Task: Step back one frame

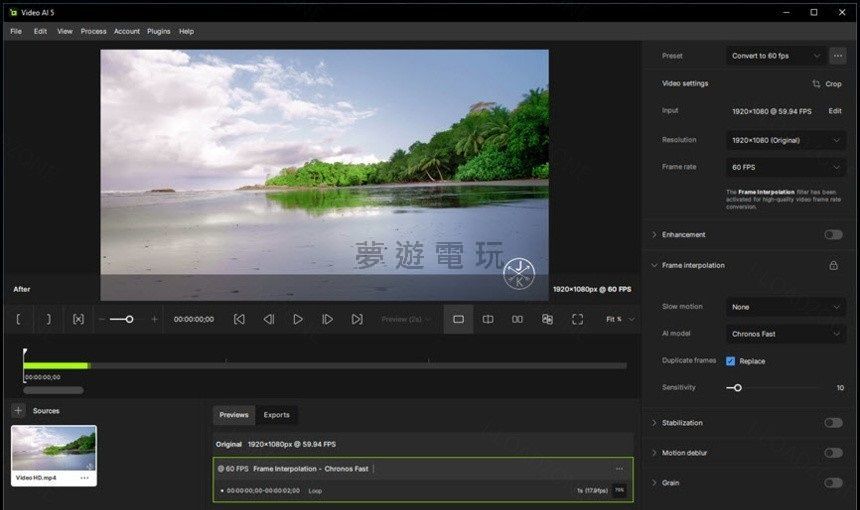Action: coord(268,319)
